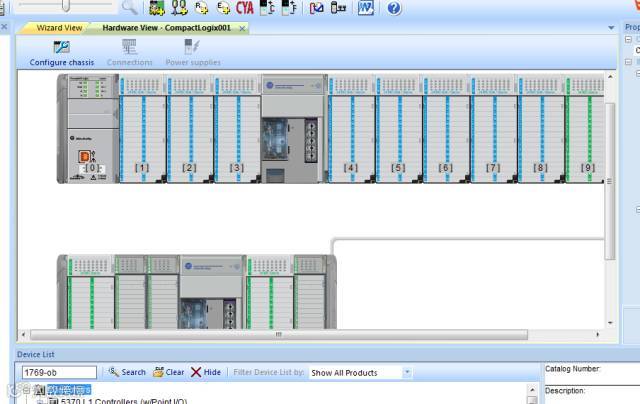Select the module in slot 5

[x=399, y=128]
